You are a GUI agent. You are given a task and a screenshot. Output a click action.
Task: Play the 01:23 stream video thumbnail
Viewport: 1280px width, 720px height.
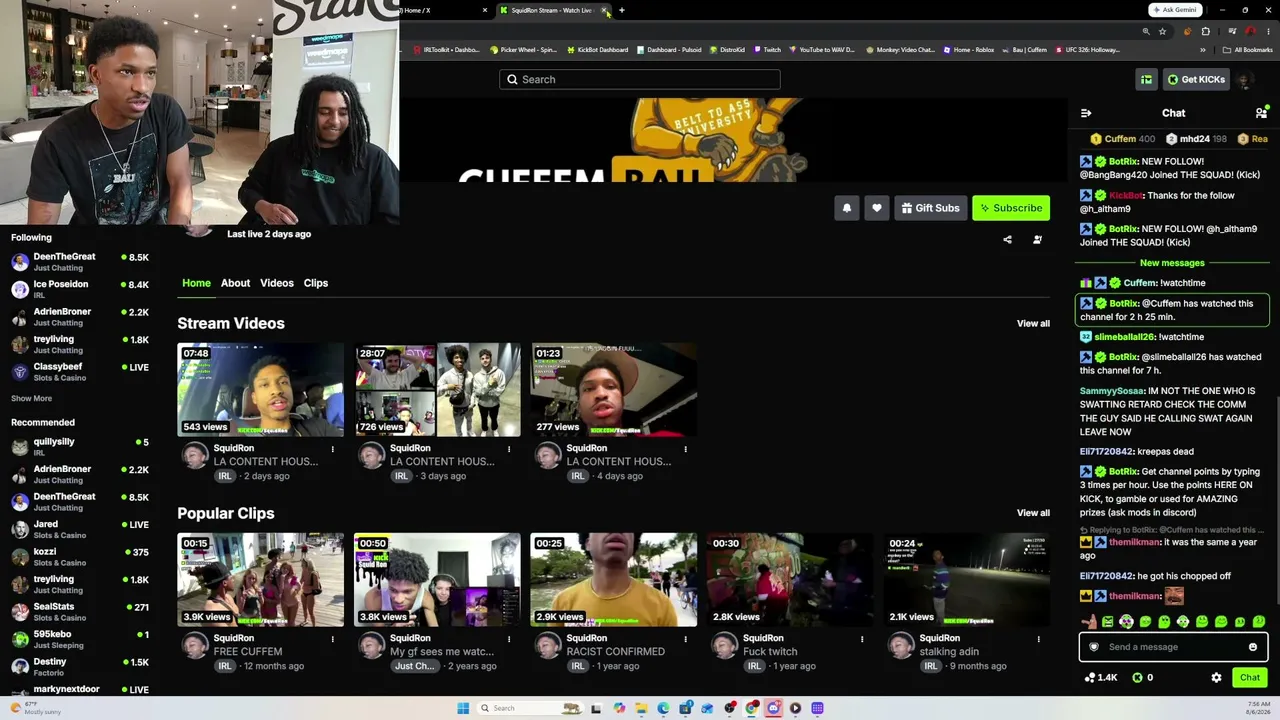pyautogui.click(x=614, y=390)
